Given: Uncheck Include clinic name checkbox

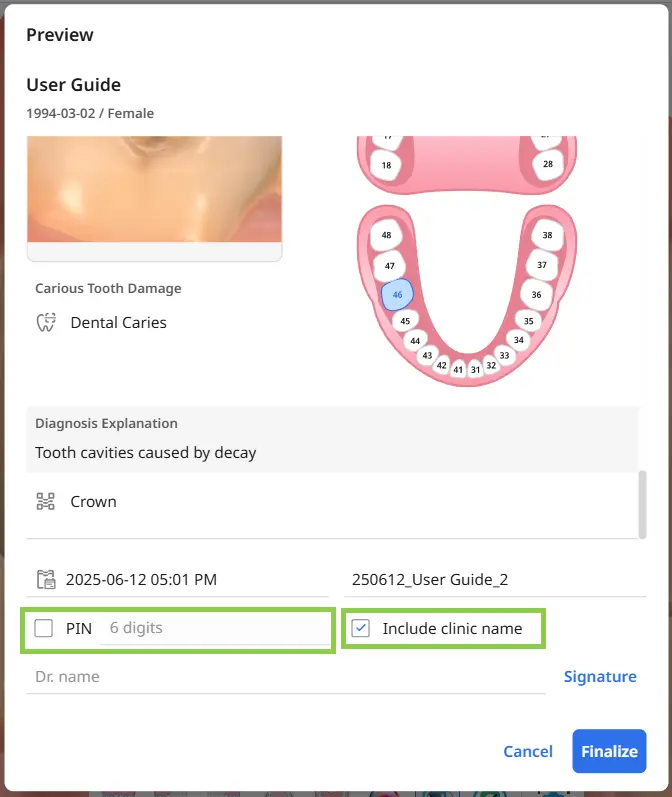Looking at the screenshot, I should pos(360,628).
